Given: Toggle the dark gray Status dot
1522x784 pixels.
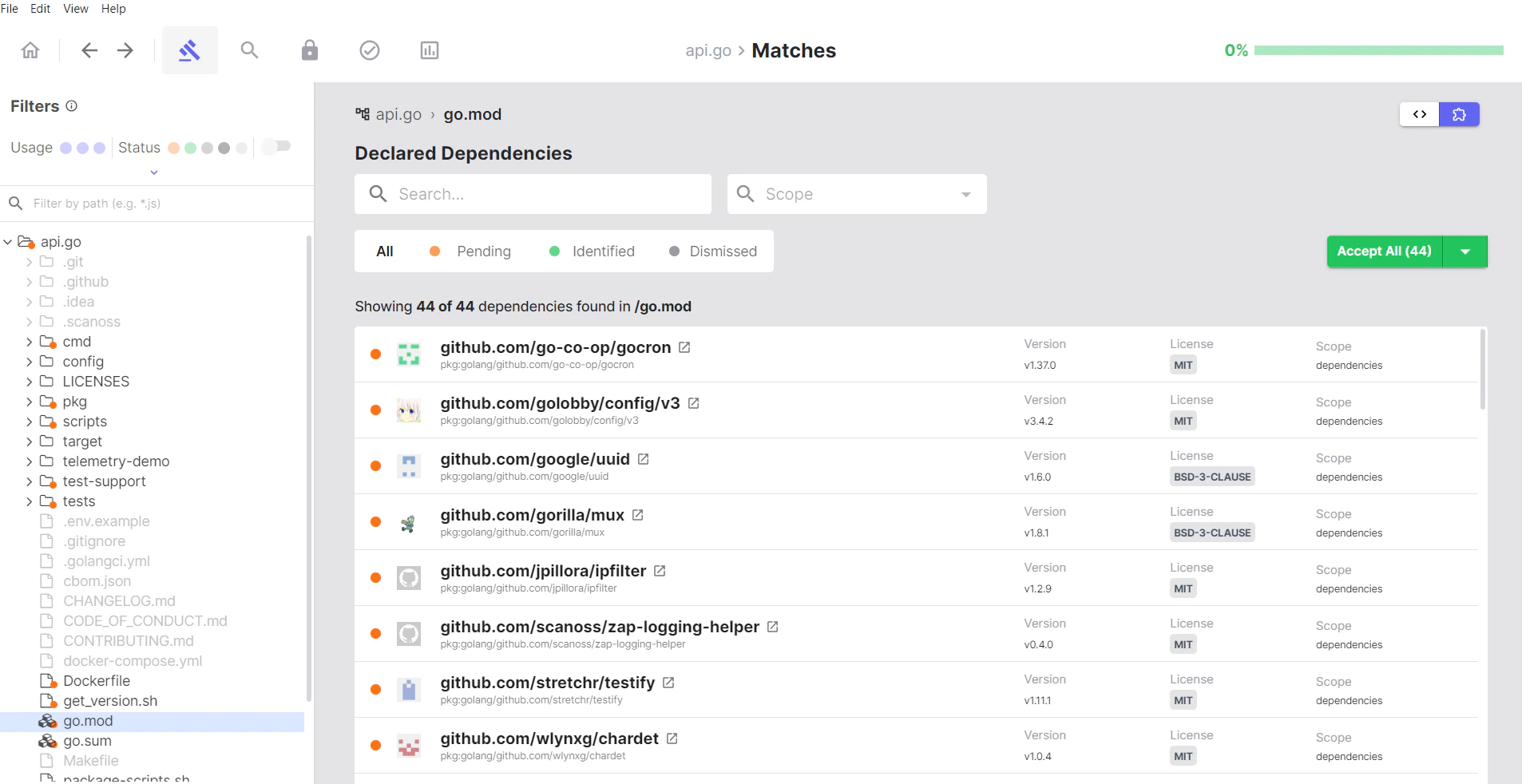Looking at the screenshot, I should (224, 148).
